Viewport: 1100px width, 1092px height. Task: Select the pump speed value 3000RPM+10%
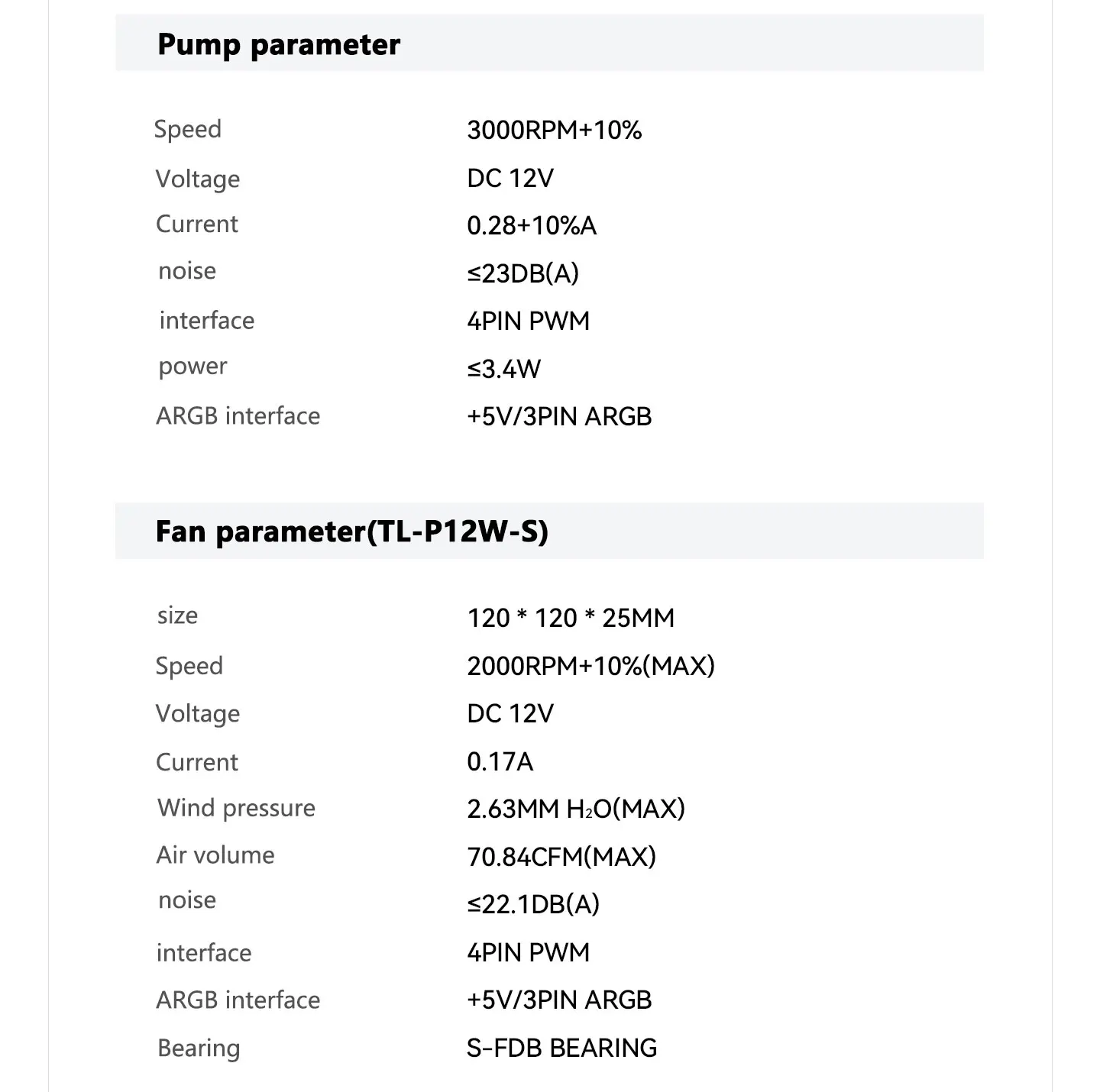point(554,131)
